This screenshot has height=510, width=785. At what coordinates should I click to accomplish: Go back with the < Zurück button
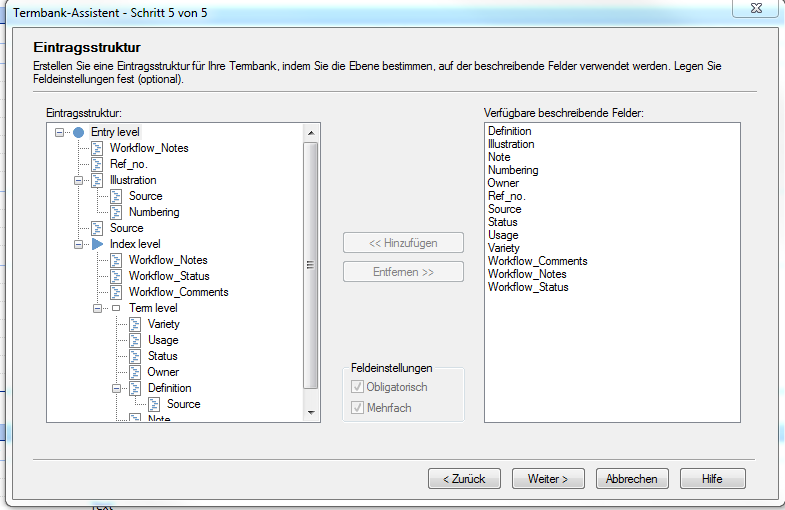(x=464, y=479)
